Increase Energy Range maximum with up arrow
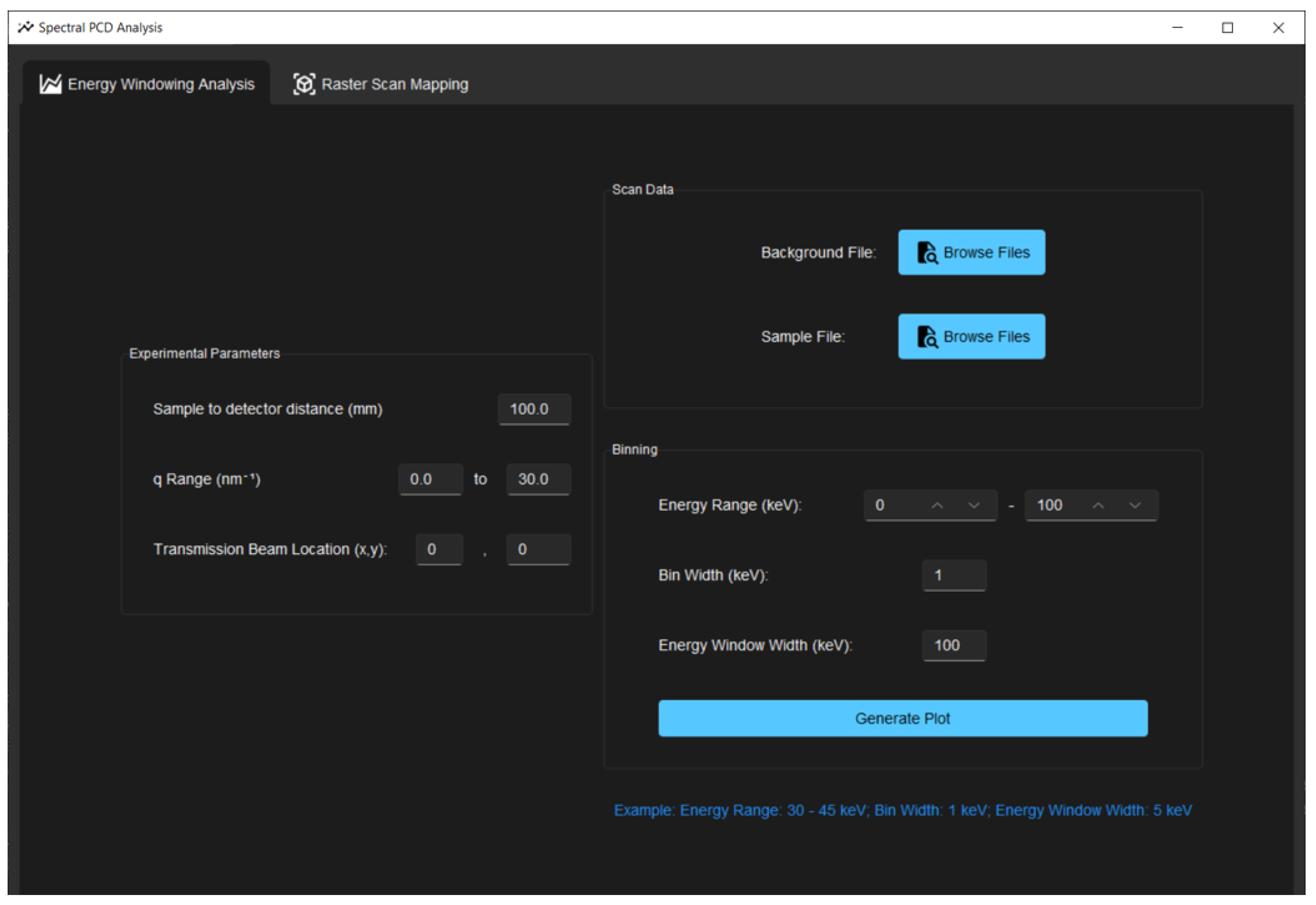The height and width of the screenshot is (905, 1316). click(1097, 505)
